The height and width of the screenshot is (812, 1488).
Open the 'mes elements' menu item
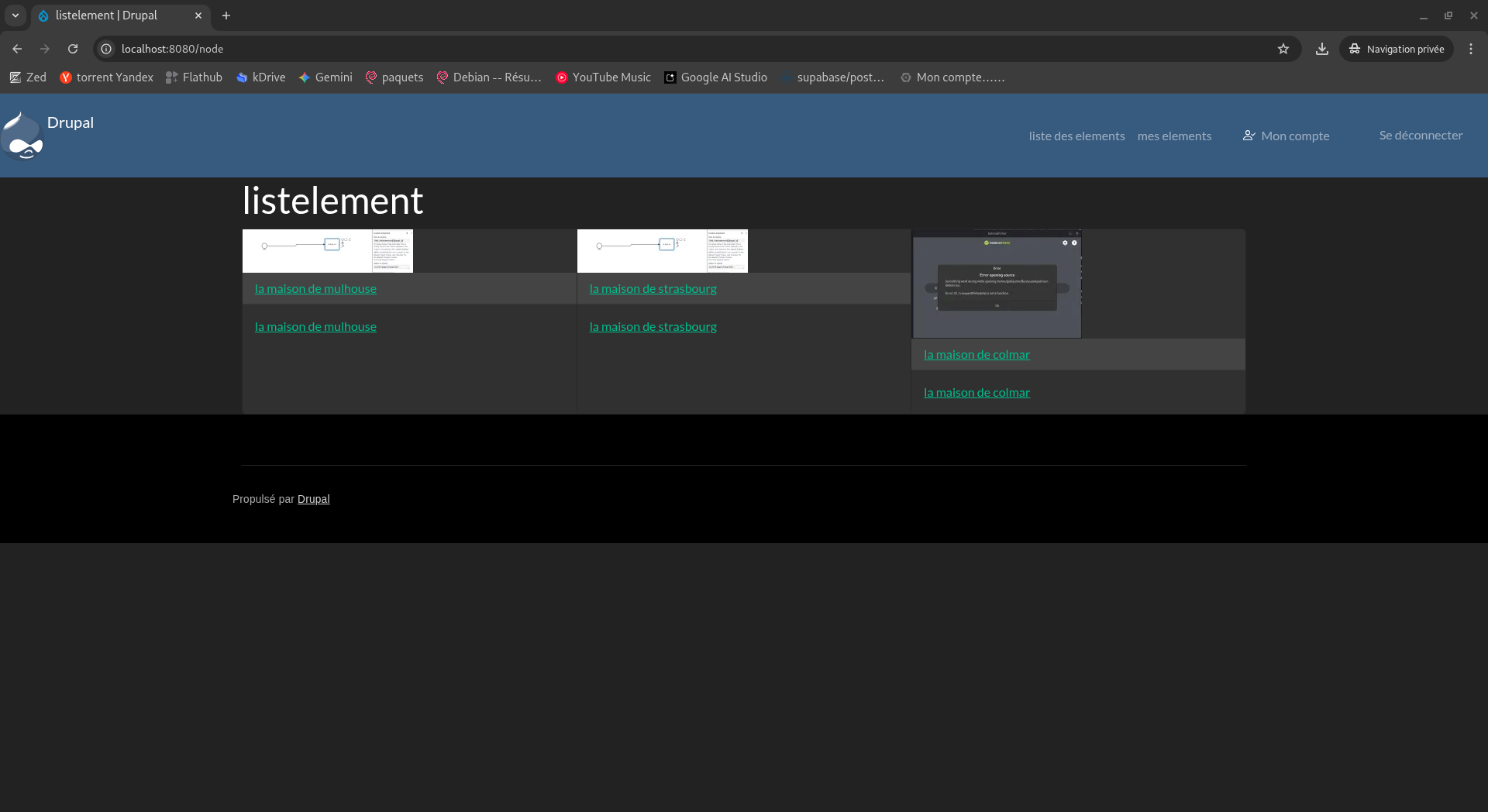(x=1174, y=136)
